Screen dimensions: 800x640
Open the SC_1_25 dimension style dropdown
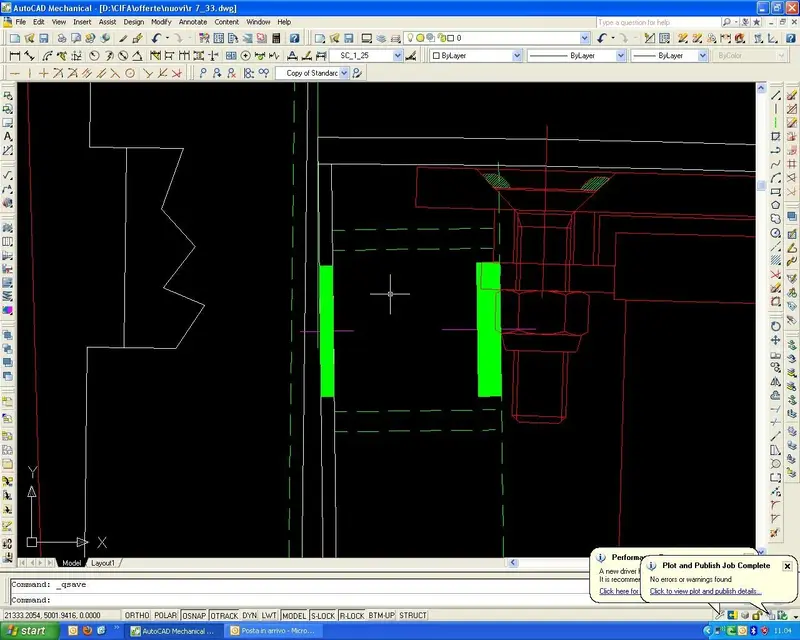pyautogui.click(x=397, y=56)
